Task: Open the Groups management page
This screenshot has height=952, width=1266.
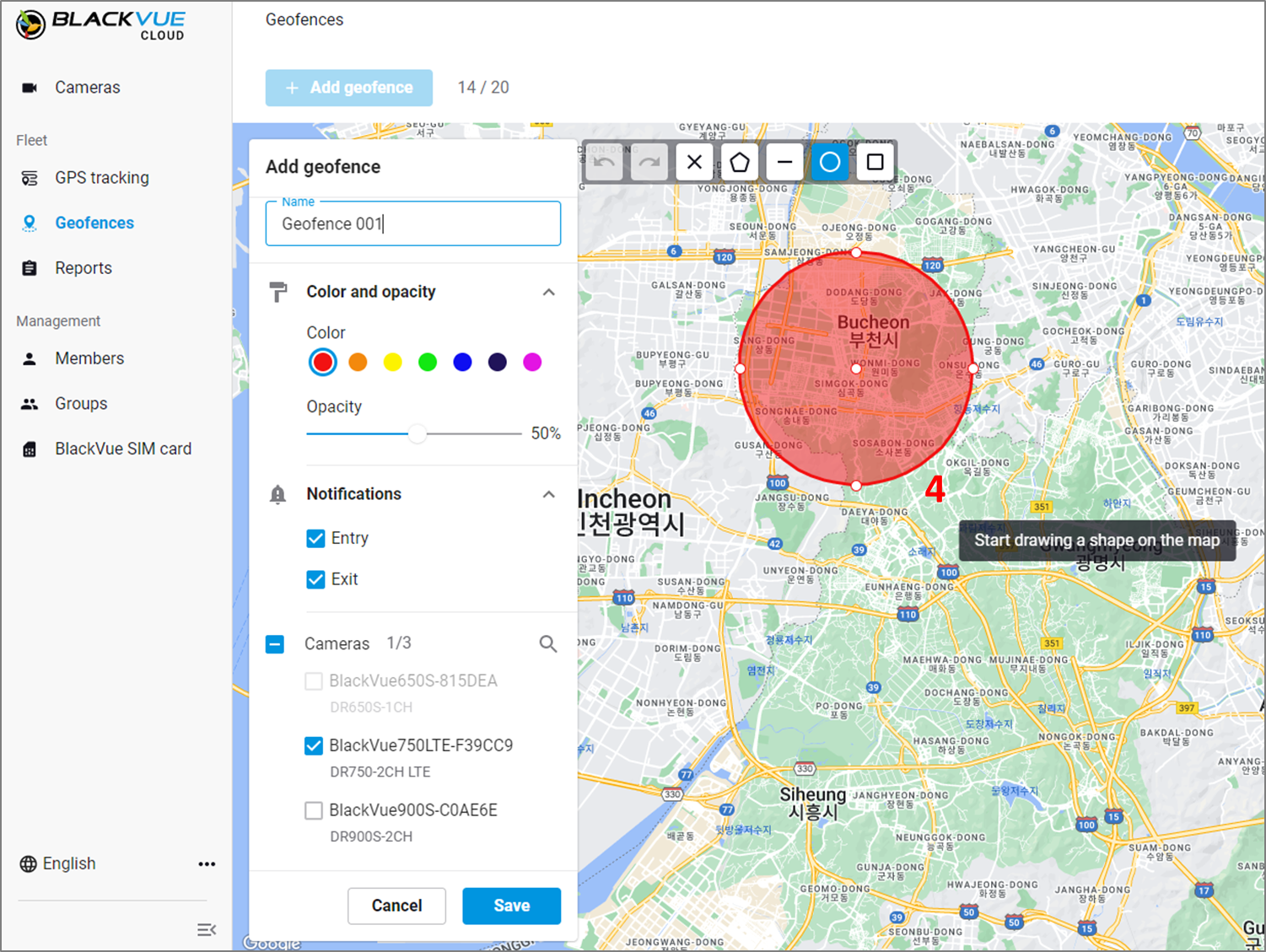Action: click(x=81, y=404)
